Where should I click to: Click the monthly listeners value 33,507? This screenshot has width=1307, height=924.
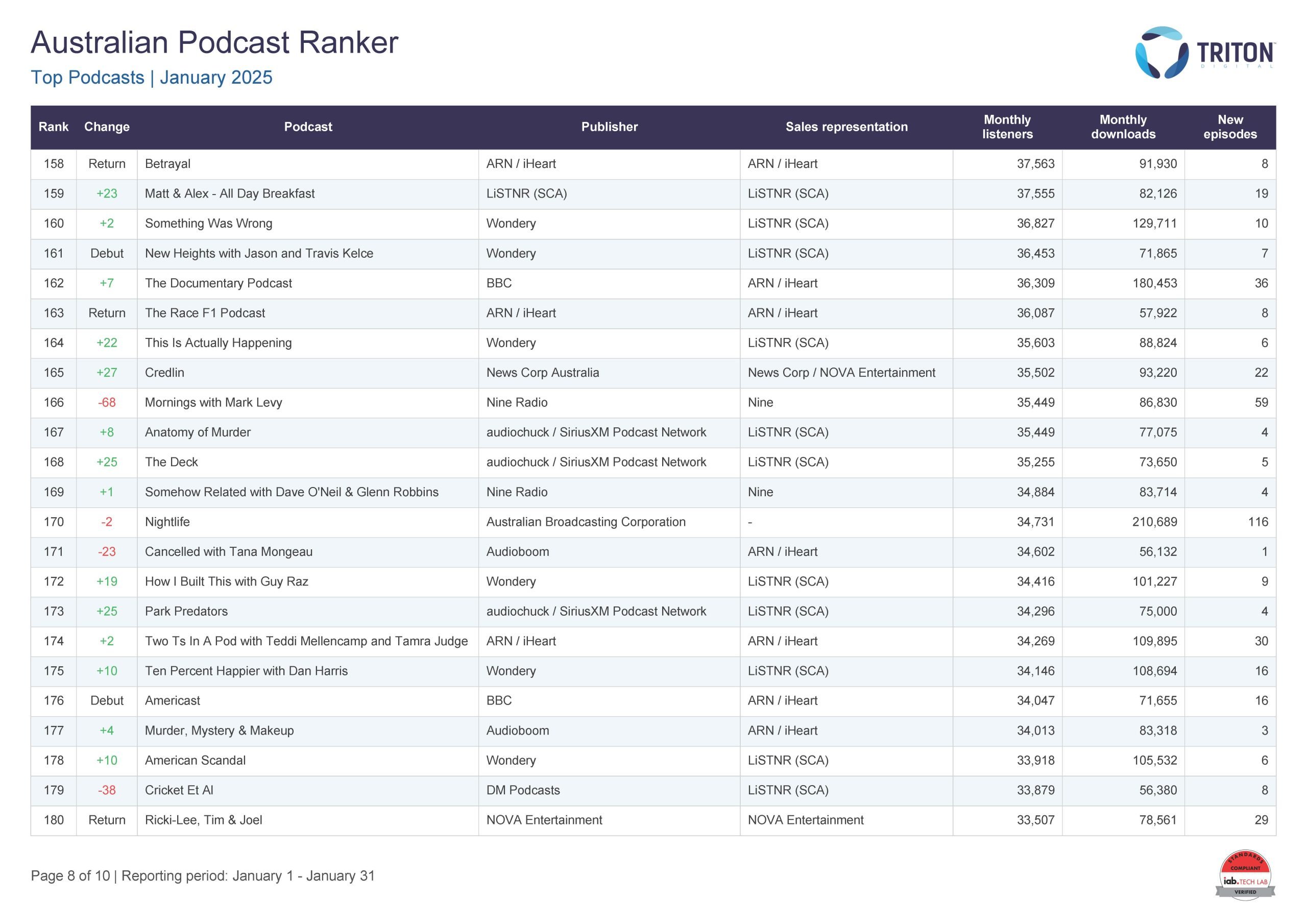(1035, 820)
